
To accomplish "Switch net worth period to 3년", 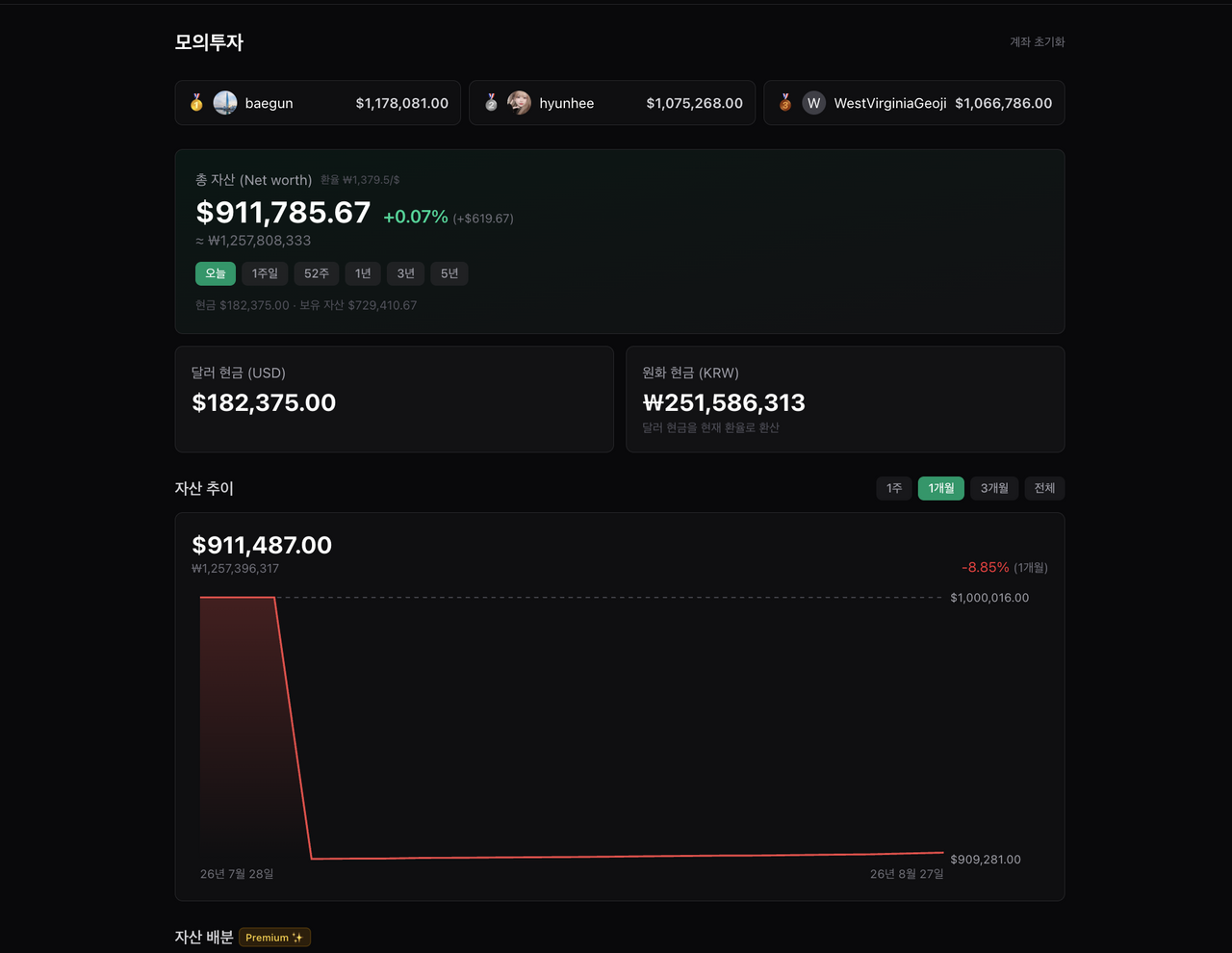I will click(406, 273).
